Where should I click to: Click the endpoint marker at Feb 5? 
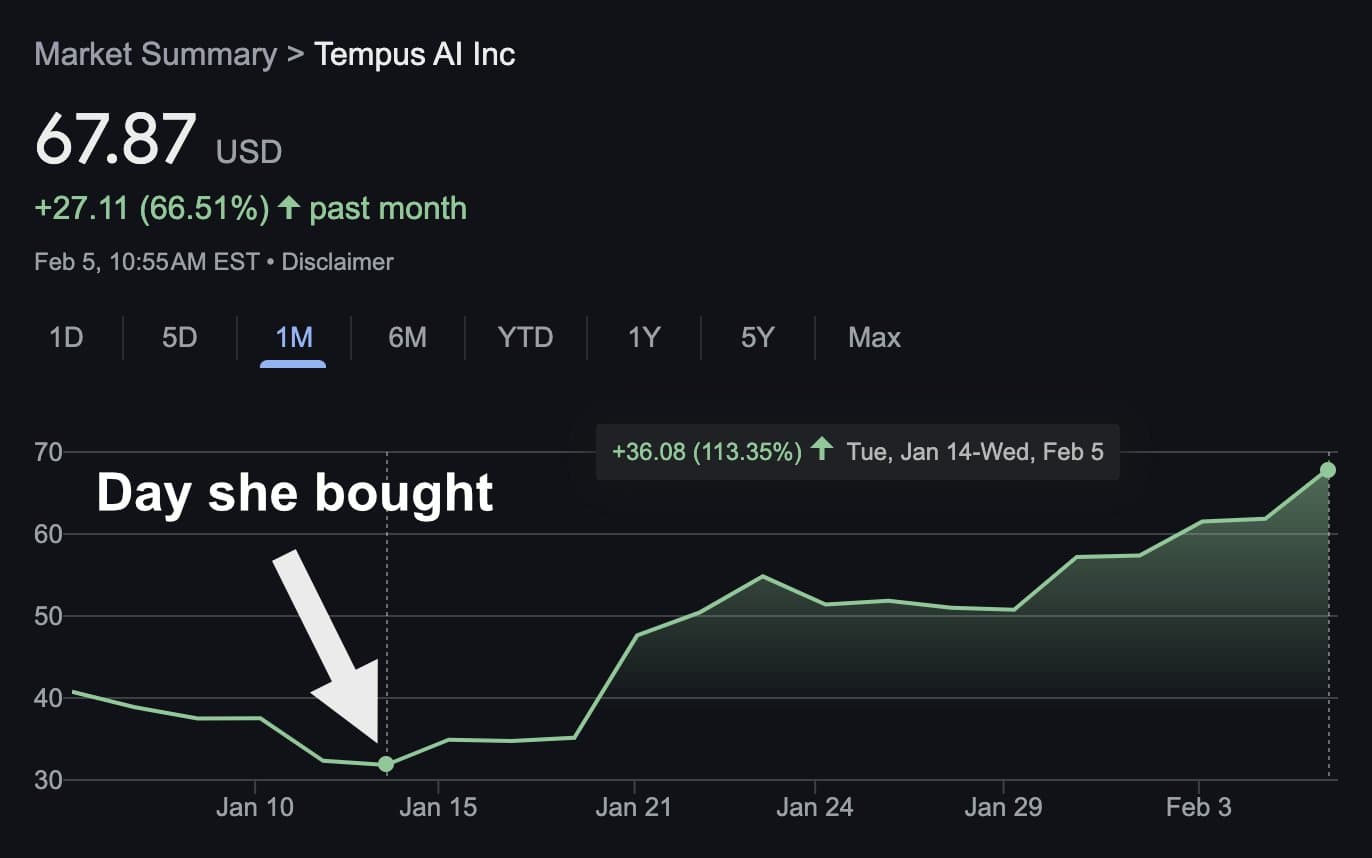pos(1328,469)
